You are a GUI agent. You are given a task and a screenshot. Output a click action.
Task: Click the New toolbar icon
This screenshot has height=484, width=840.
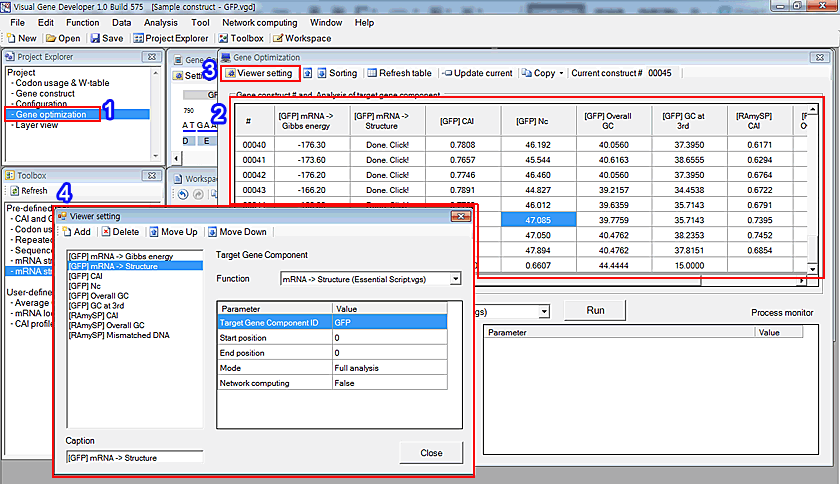(x=22, y=38)
